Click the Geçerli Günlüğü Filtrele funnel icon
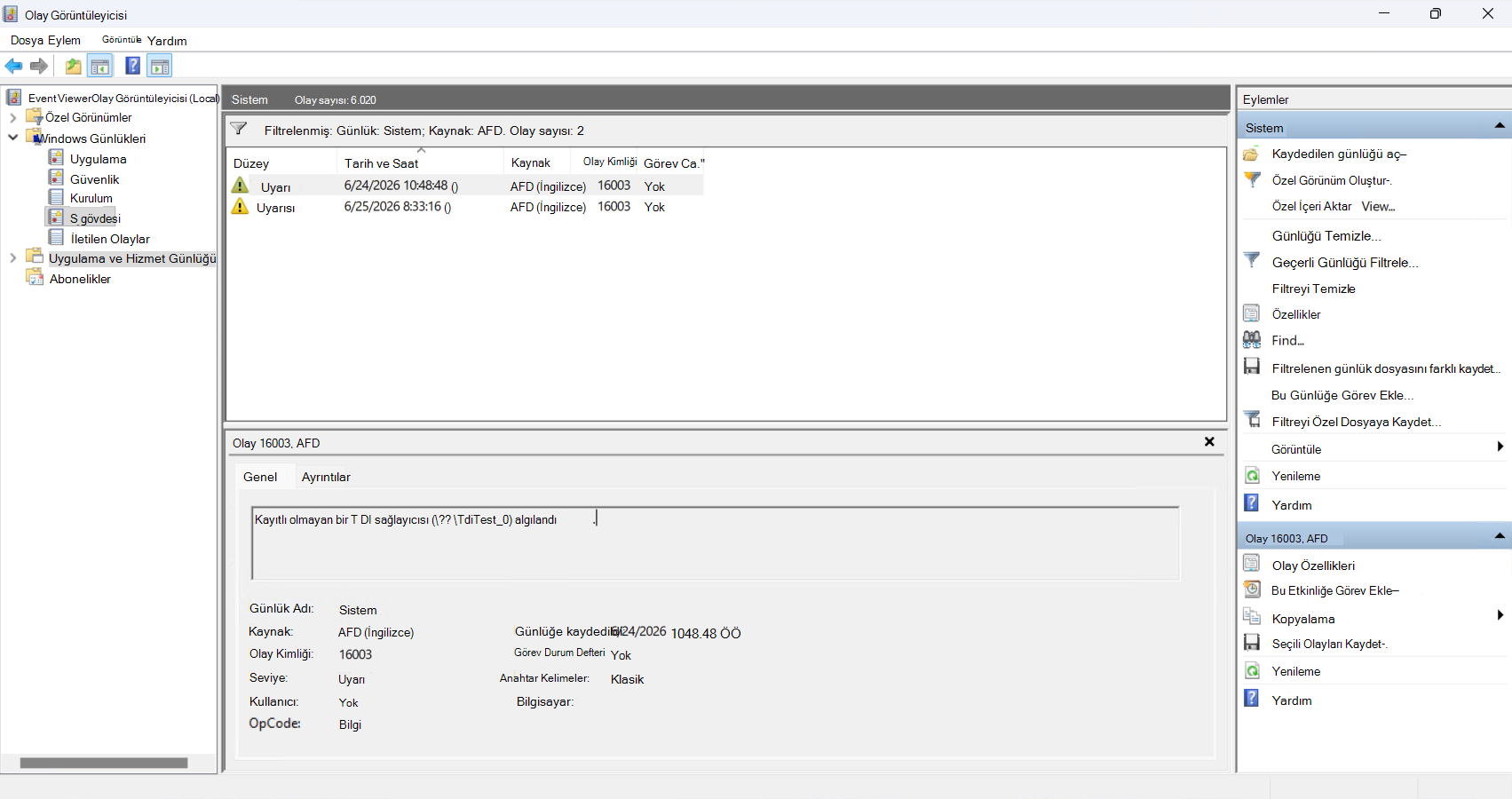This screenshot has height=799, width=1512. [1252, 261]
